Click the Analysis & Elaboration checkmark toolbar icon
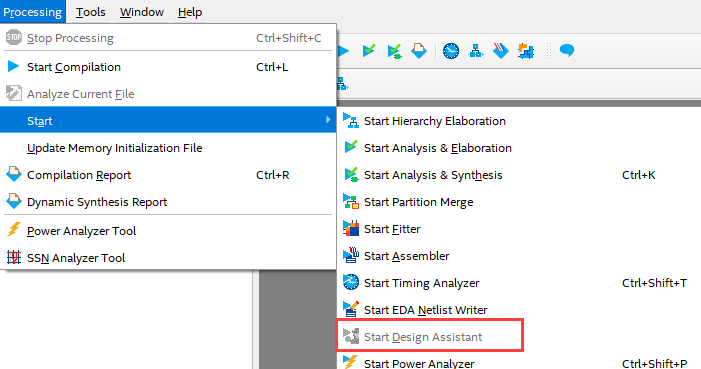 tap(369, 51)
